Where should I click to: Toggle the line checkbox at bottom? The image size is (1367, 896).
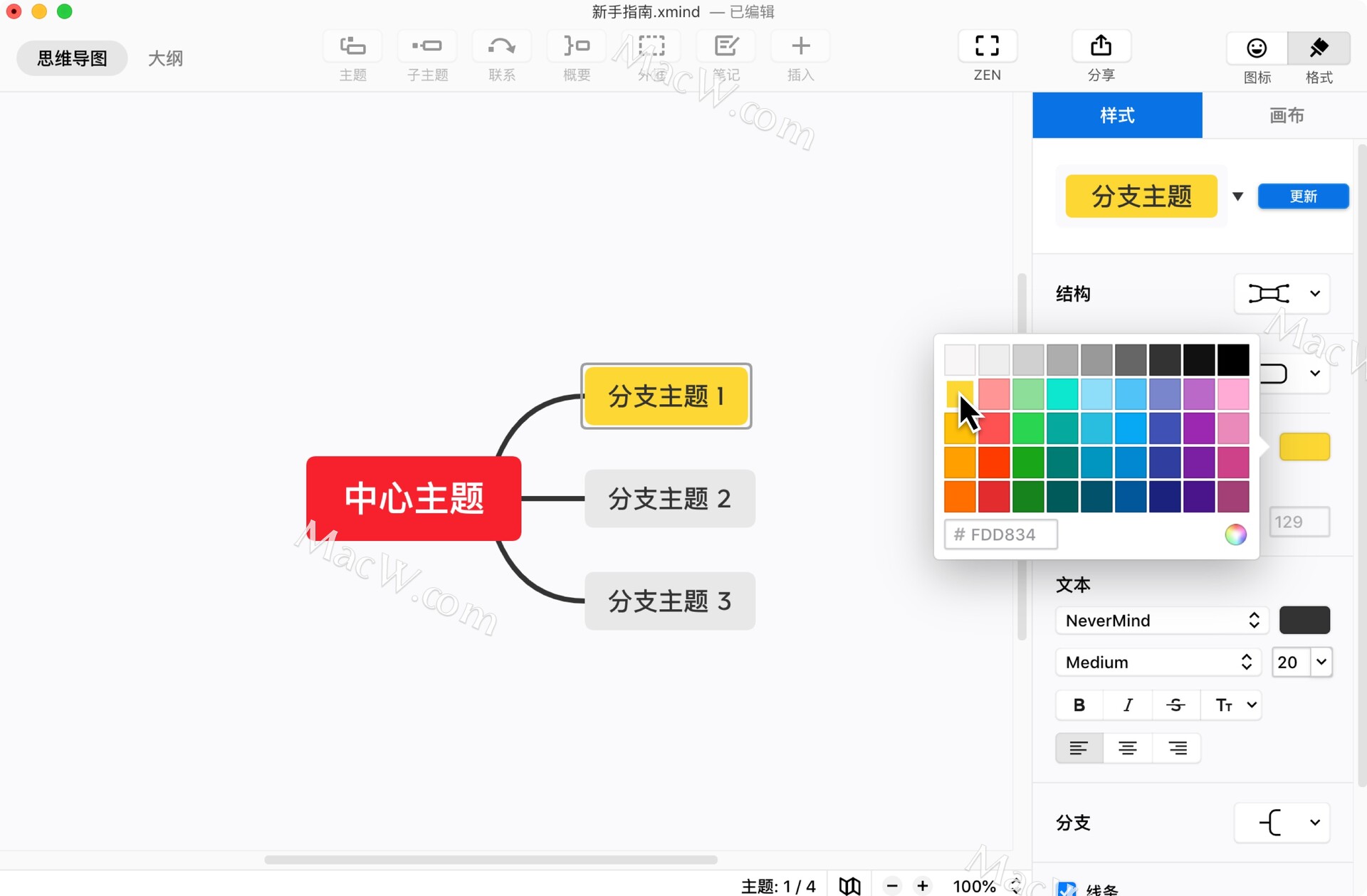click(1067, 889)
